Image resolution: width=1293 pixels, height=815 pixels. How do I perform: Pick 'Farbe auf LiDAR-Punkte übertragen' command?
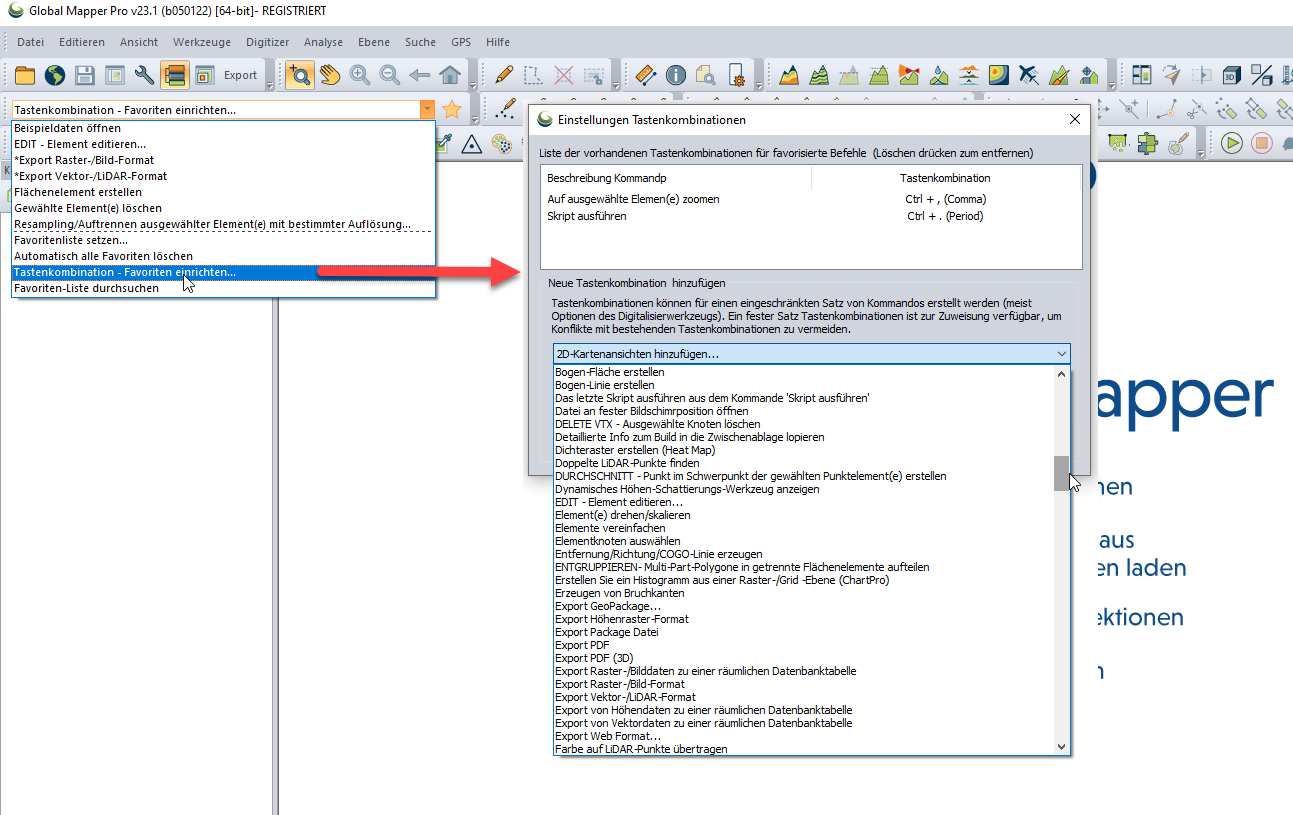[x=805, y=749]
